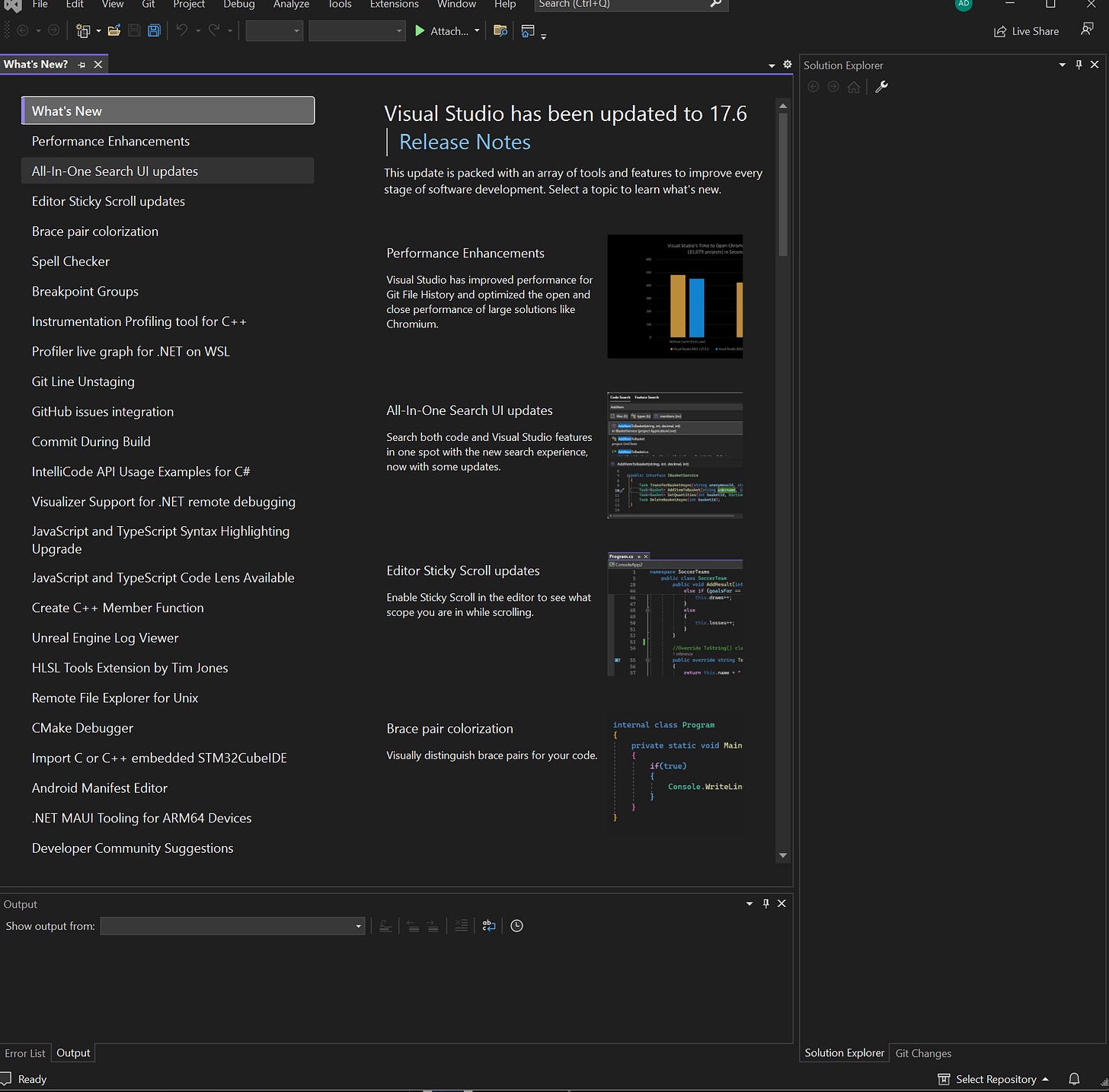Click the Navigate Forward toolbar icon
Image resolution: width=1109 pixels, height=1092 pixels.
point(53,31)
